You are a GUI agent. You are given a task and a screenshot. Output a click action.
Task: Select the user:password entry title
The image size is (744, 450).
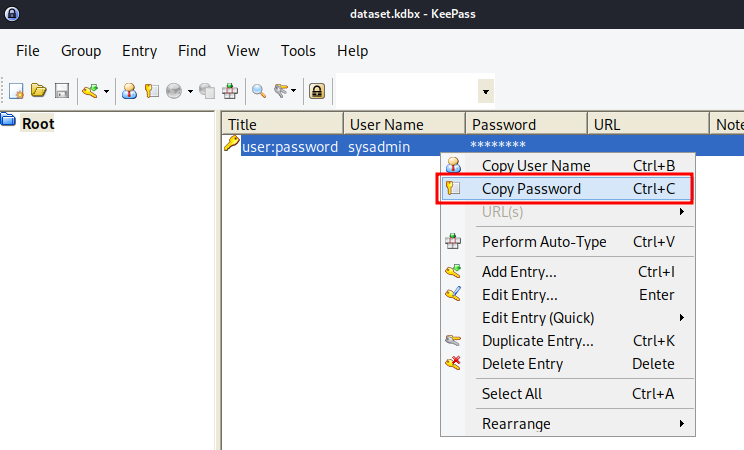[290, 147]
